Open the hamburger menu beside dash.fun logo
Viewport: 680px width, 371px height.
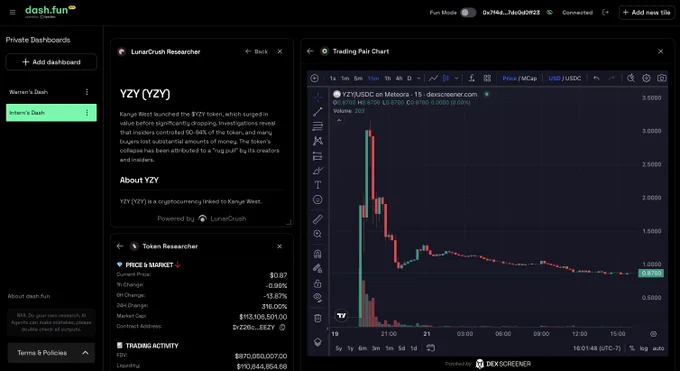pos(13,13)
